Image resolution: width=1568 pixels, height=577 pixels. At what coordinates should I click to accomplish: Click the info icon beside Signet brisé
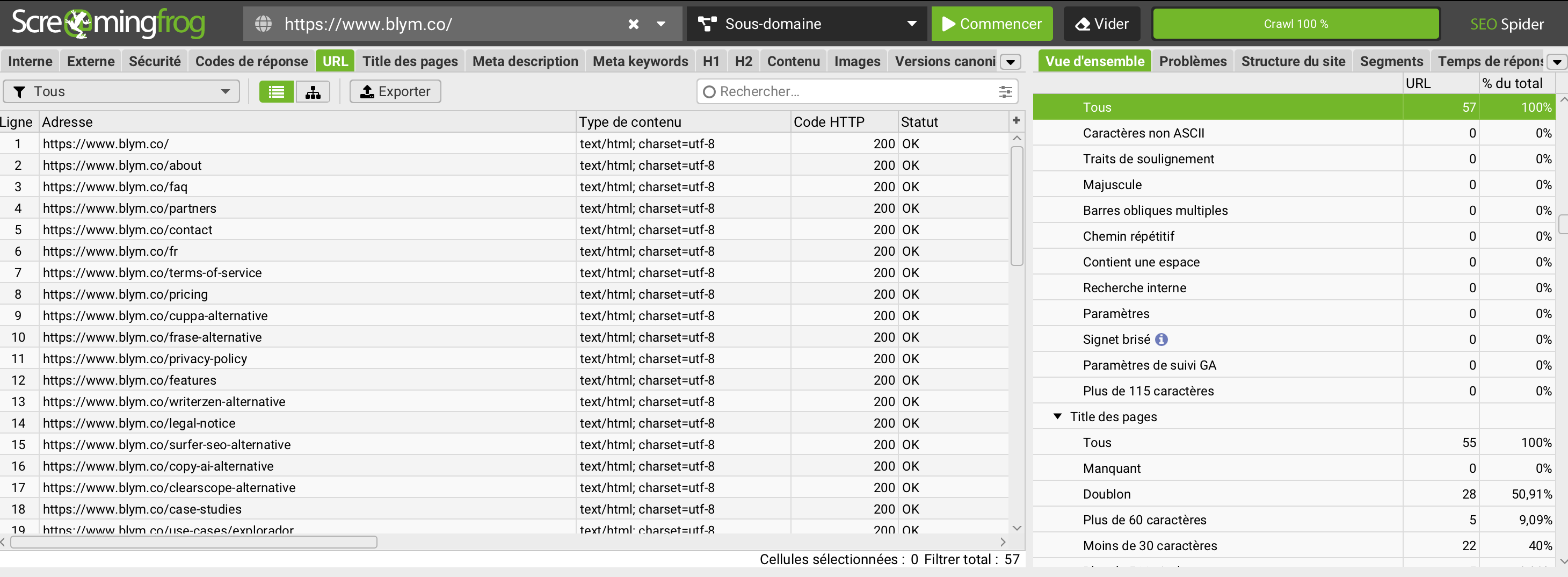coord(1162,340)
